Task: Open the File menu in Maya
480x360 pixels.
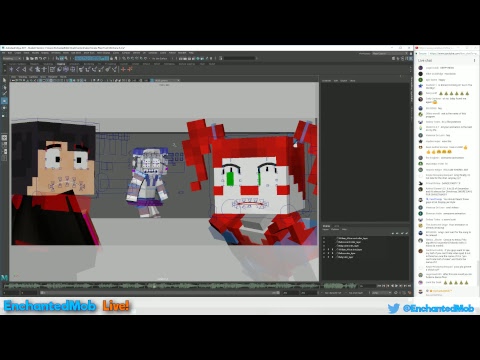Action: pos(4,53)
